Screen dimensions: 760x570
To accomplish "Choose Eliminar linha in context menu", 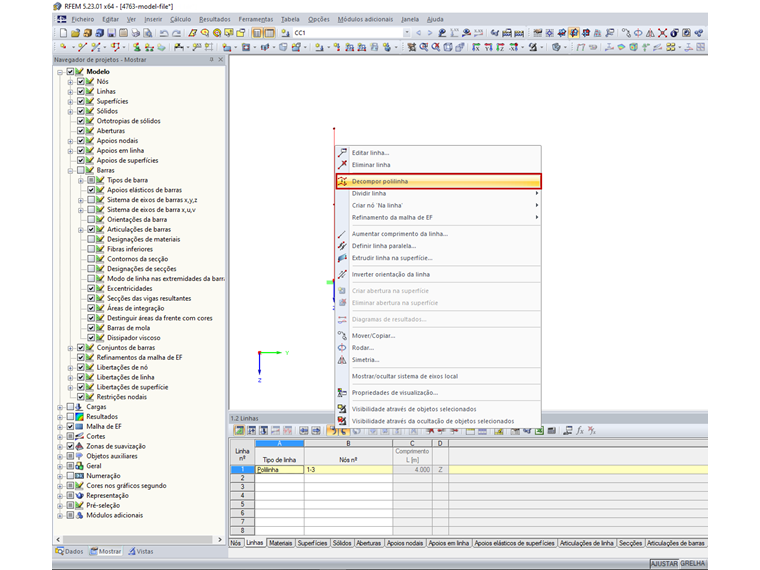I will [438, 165].
